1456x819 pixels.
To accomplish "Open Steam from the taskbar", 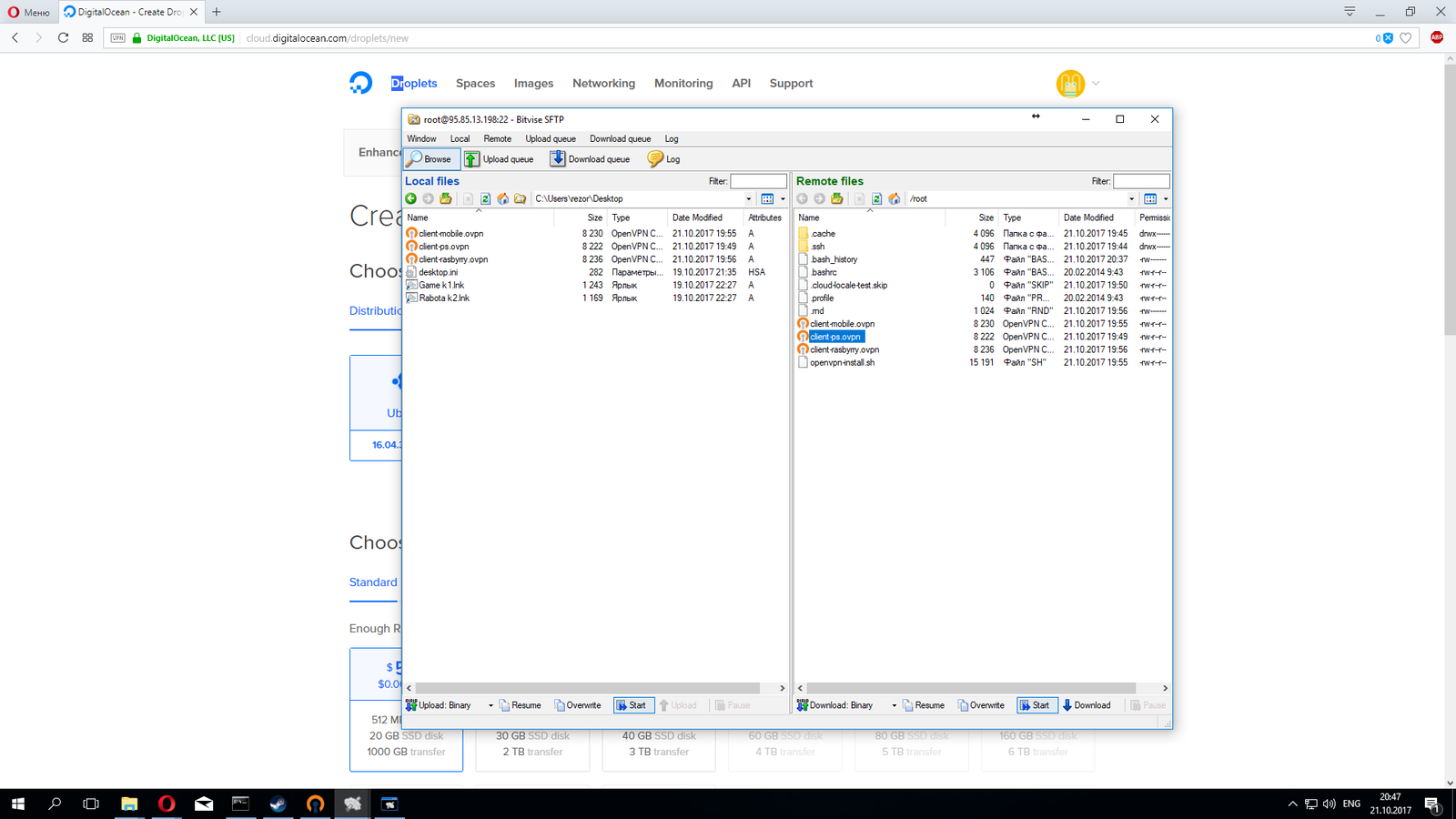I will [x=278, y=804].
